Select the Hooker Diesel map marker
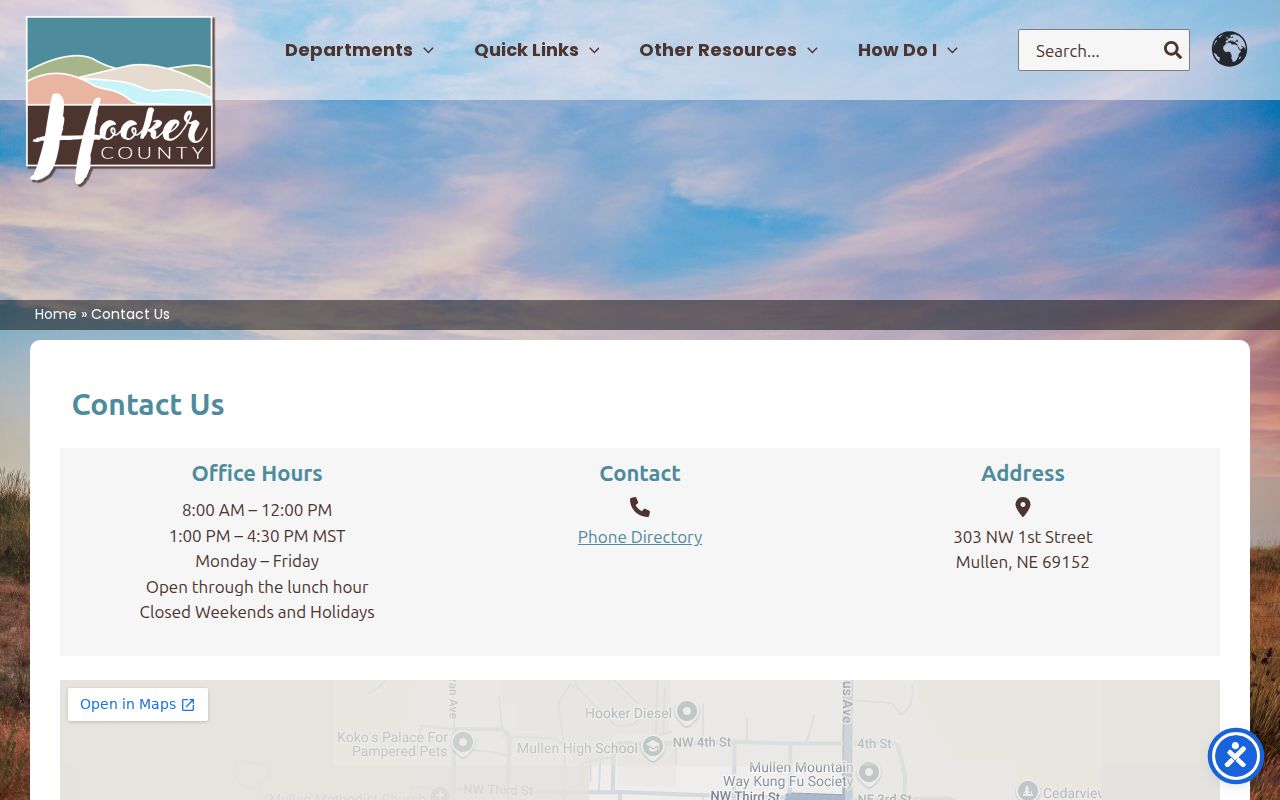 coord(687,712)
